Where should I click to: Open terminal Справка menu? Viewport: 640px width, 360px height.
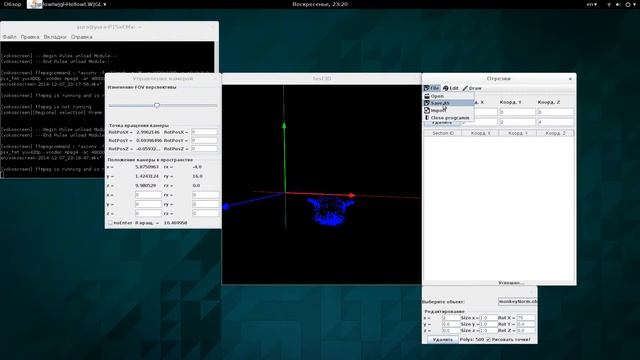[82, 37]
